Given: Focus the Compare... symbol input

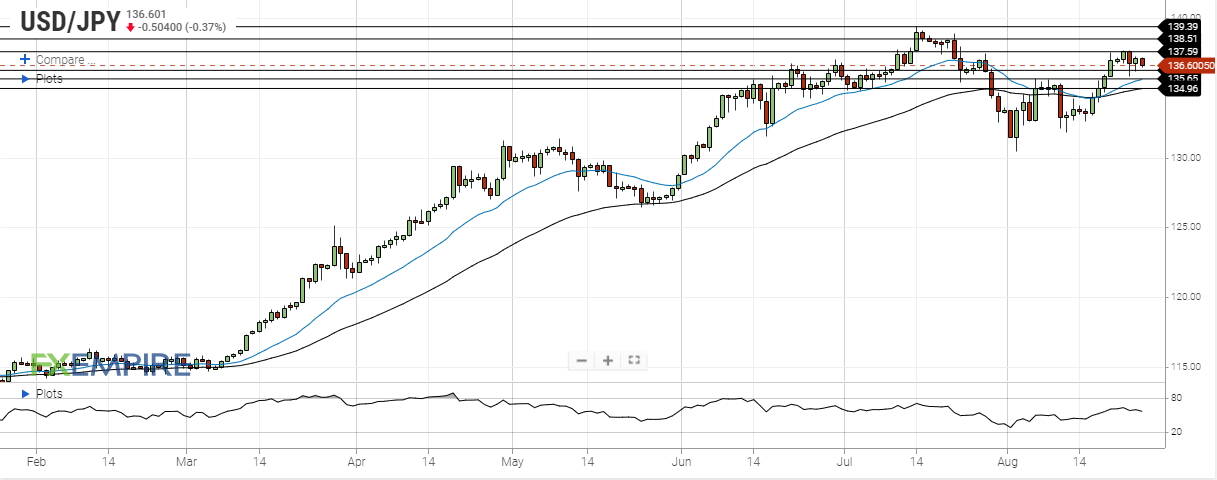Looking at the screenshot, I should click(x=65, y=60).
